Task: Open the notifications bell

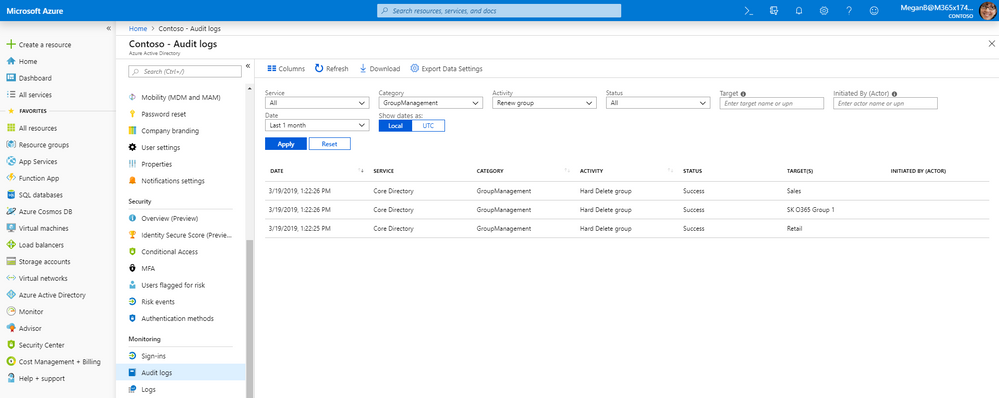Action: coord(799,11)
